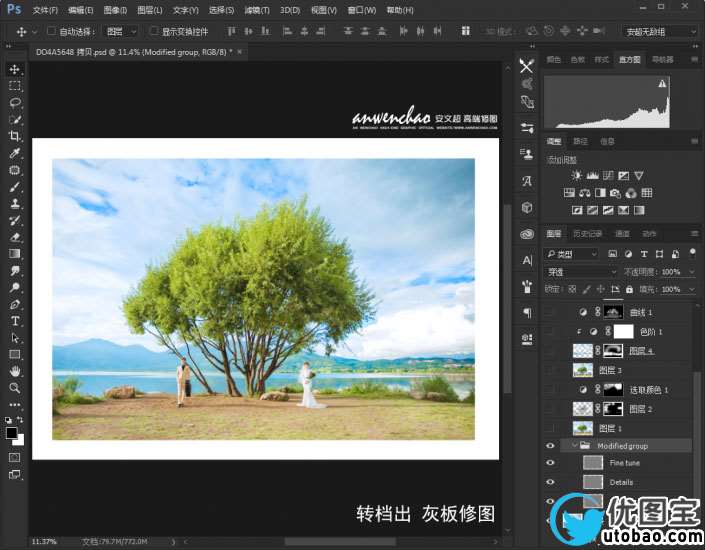Collapse the Modified group folder arrow
The image size is (705, 550).
pyautogui.click(x=575, y=445)
